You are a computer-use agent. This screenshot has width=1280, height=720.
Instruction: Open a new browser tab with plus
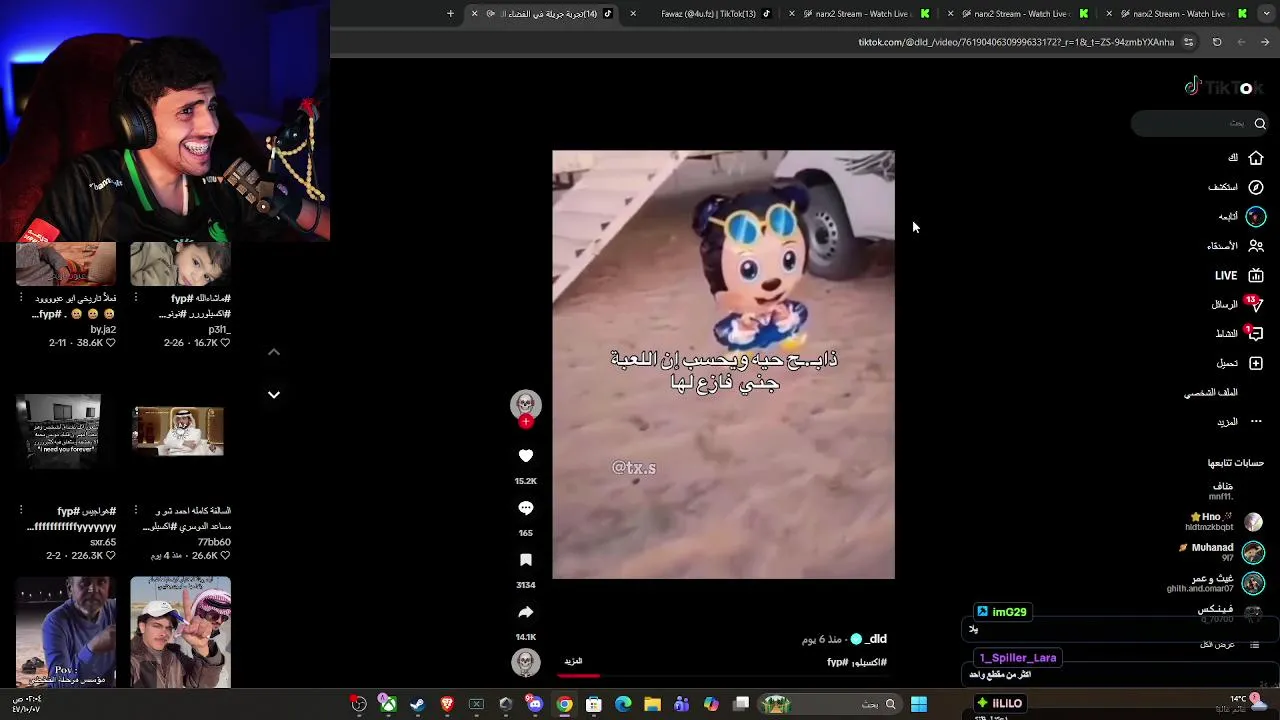click(x=450, y=13)
